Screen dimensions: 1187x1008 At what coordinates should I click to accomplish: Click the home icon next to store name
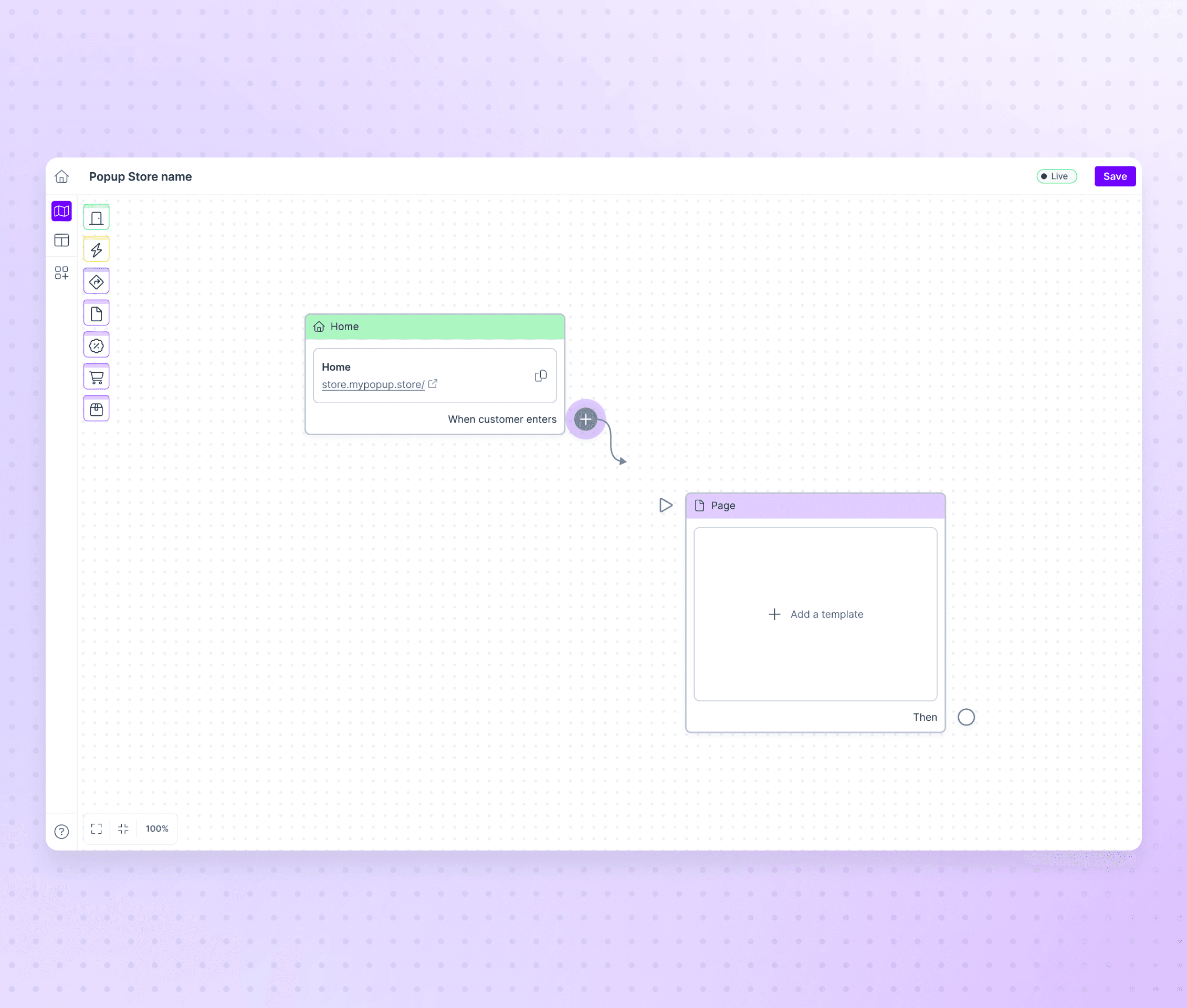pyautogui.click(x=62, y=176)
